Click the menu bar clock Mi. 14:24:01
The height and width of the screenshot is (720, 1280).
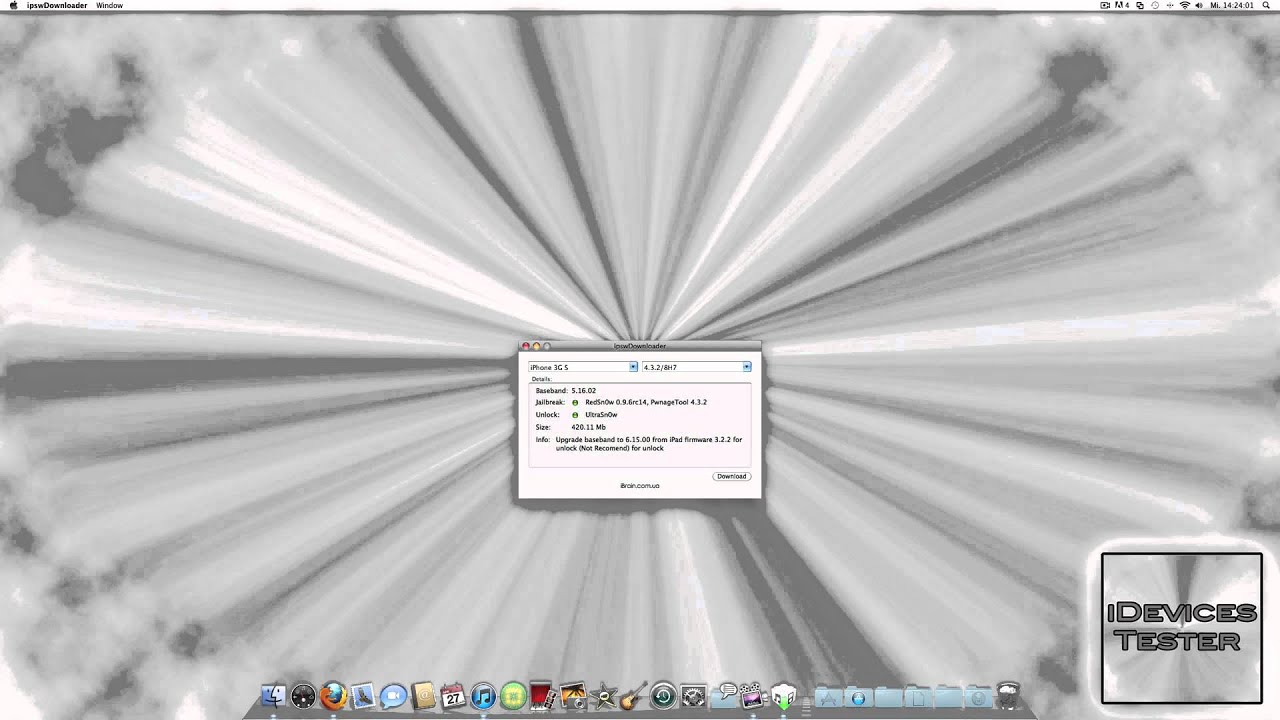[x=1232, y=5]
